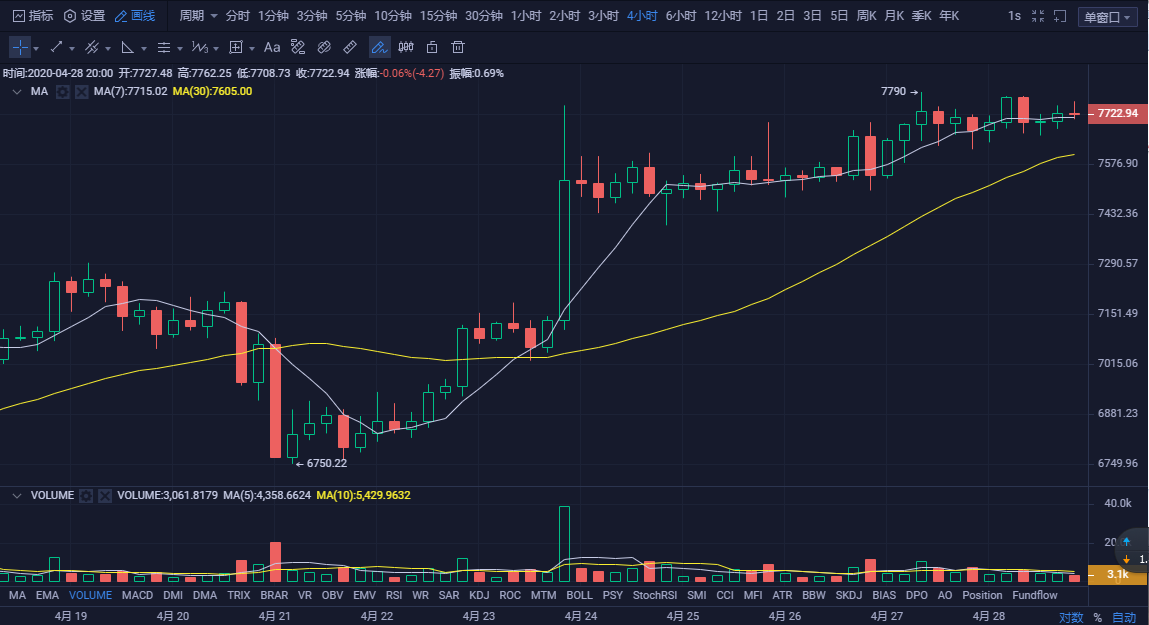Expand the rectangle shape dropdown arrow
This screenshot has height=625, width=1149.
[x=251, y=48]
